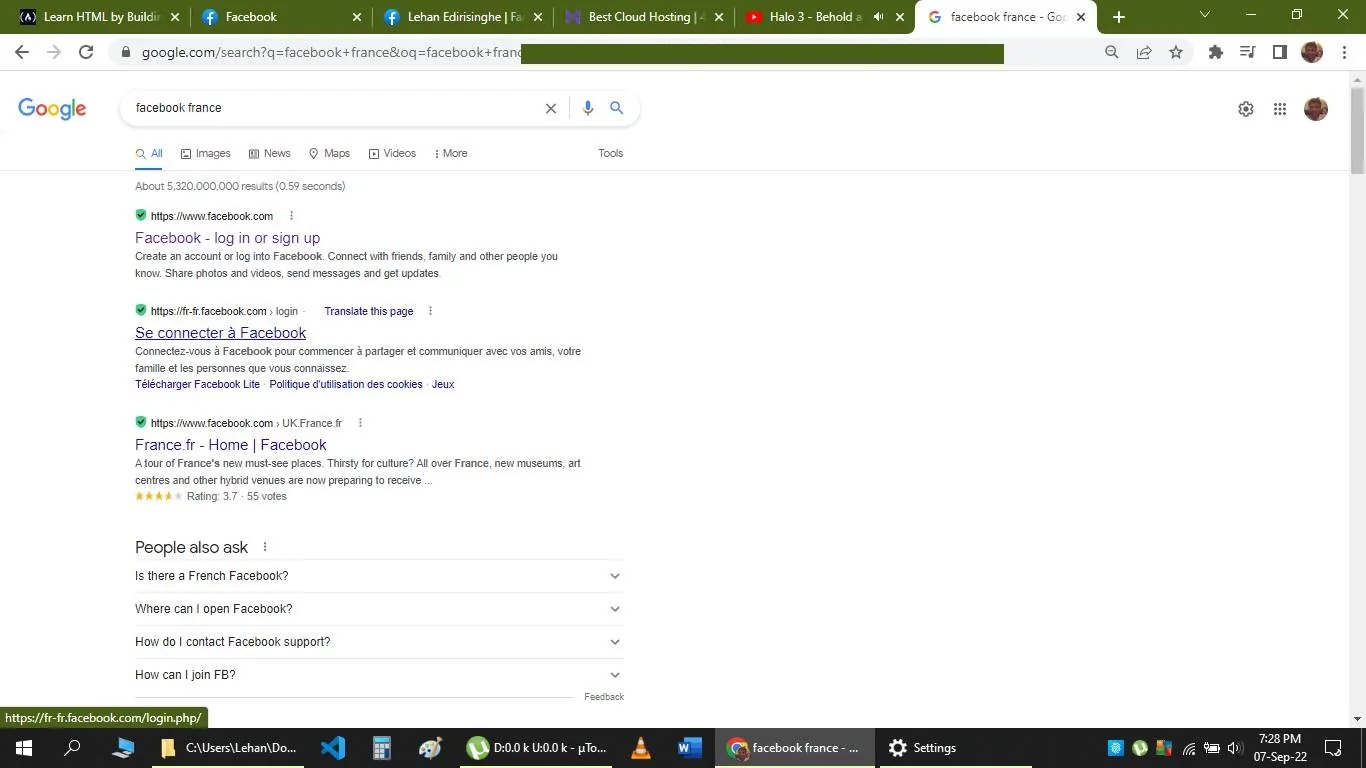Open the Tools search options button
Viewport: 1366px width, 768px height.
[611, 153]
